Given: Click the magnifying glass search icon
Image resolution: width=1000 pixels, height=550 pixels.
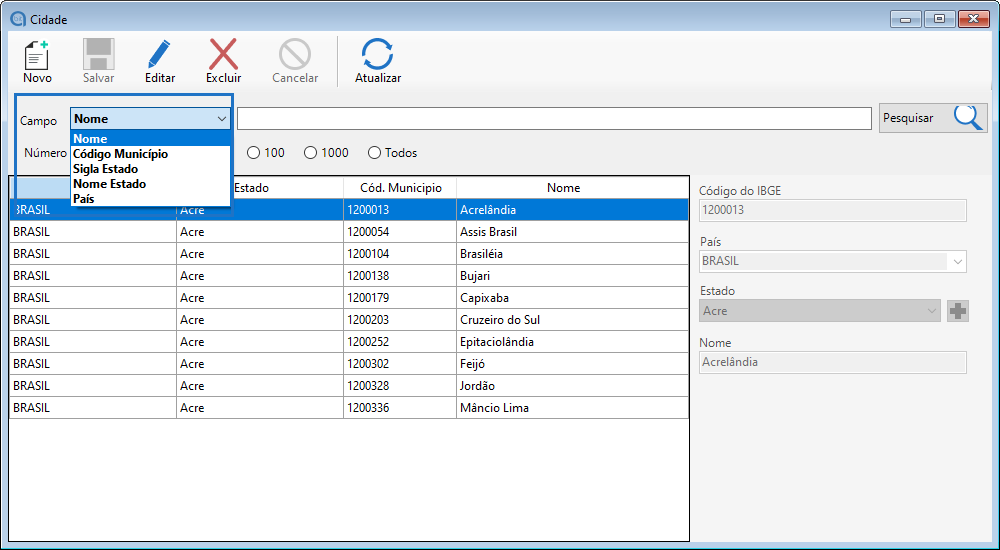Looking at the screenshot, I should pyautogui.click(x=967, y=118).
